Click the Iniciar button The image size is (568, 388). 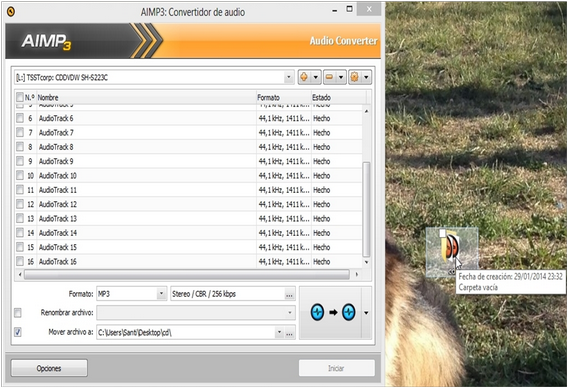pos(337,368)
